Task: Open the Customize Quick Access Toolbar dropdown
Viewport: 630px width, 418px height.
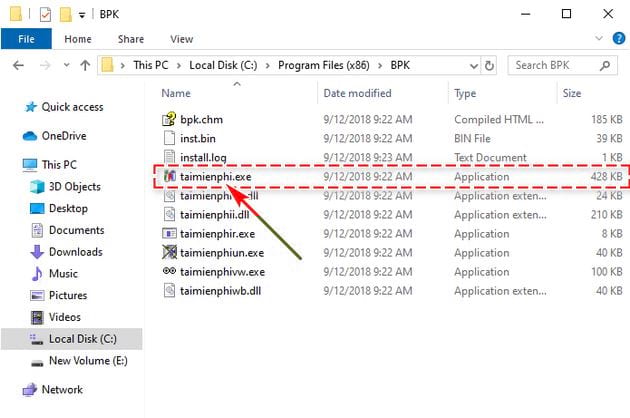Action: [82, 15]
